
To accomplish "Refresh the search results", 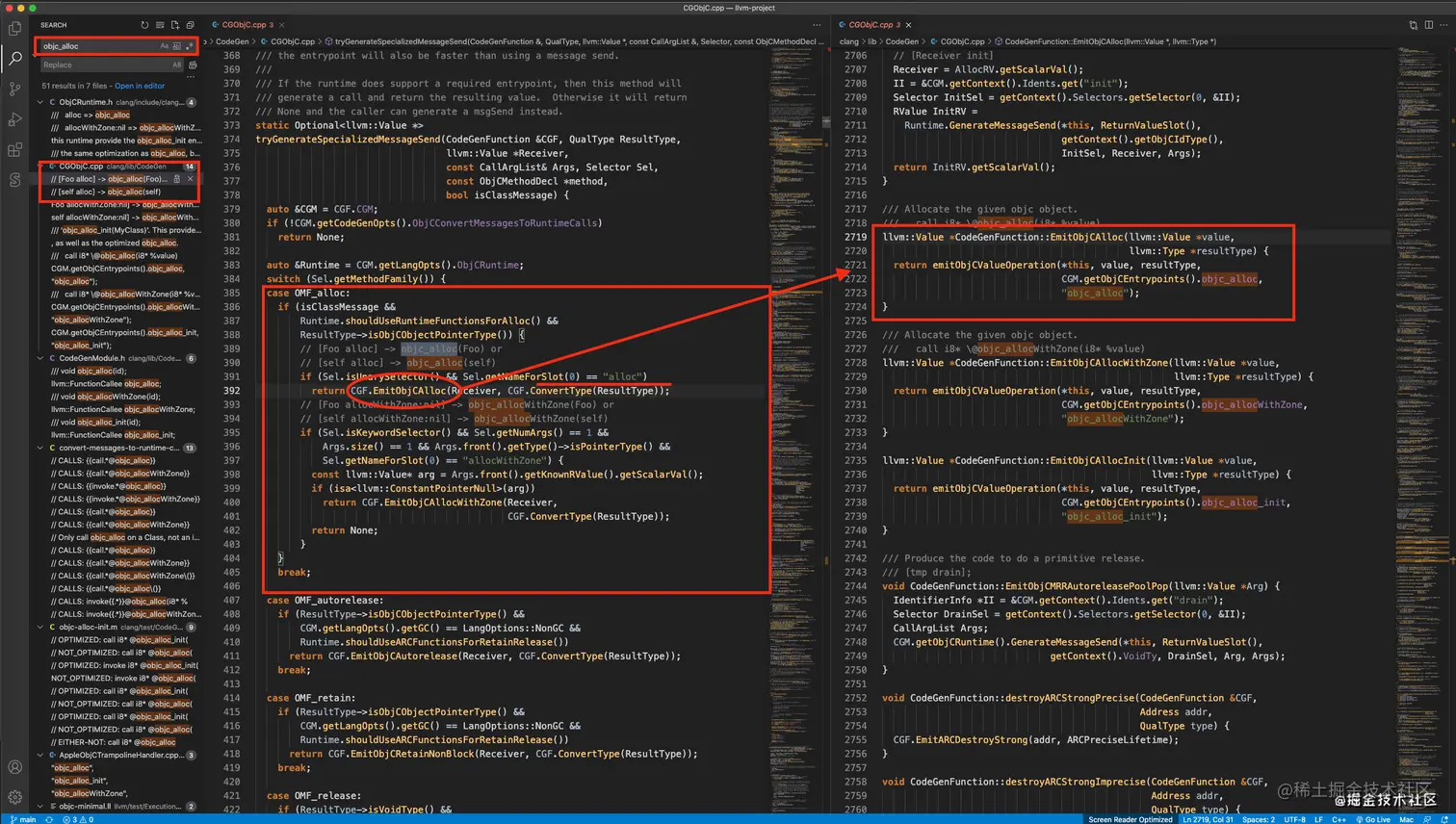I will click(144, 25).
